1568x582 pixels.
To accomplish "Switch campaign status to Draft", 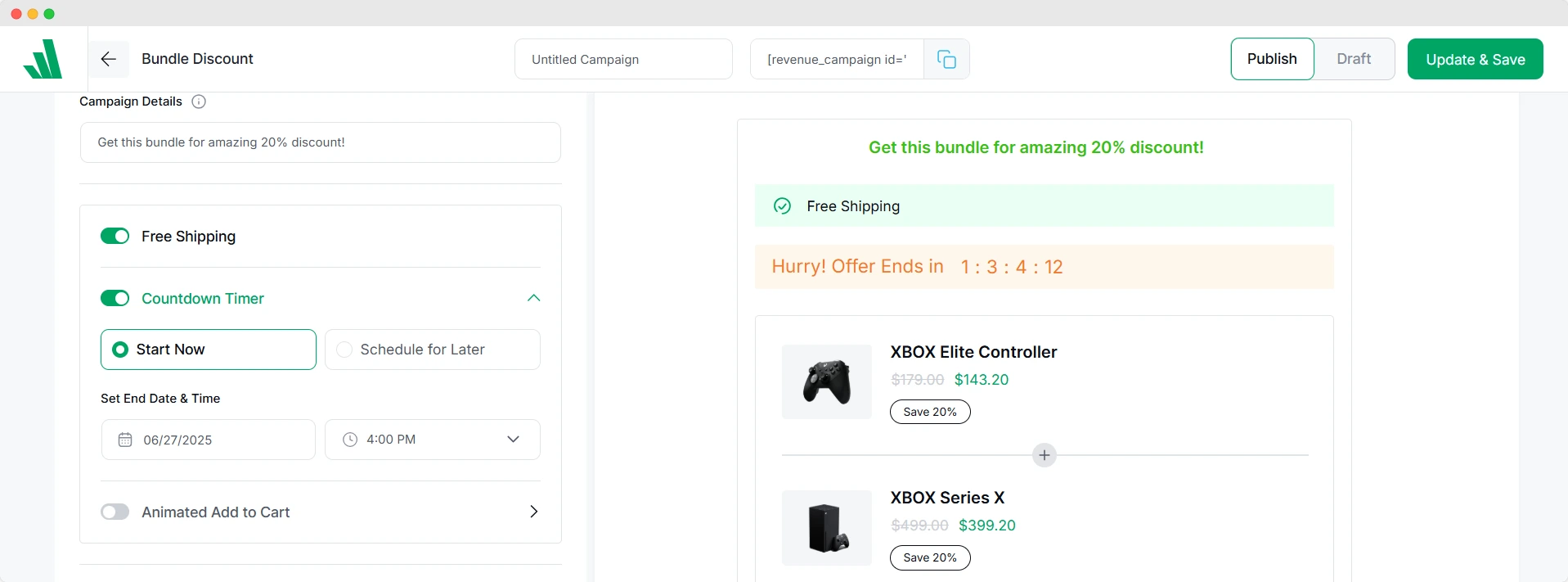I will [x=1354, y=59].
